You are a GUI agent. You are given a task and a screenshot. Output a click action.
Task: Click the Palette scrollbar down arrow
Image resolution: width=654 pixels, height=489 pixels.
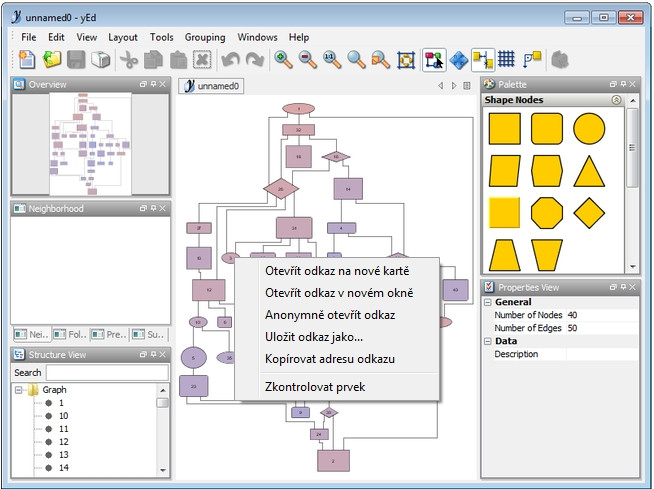click(633, 267)
